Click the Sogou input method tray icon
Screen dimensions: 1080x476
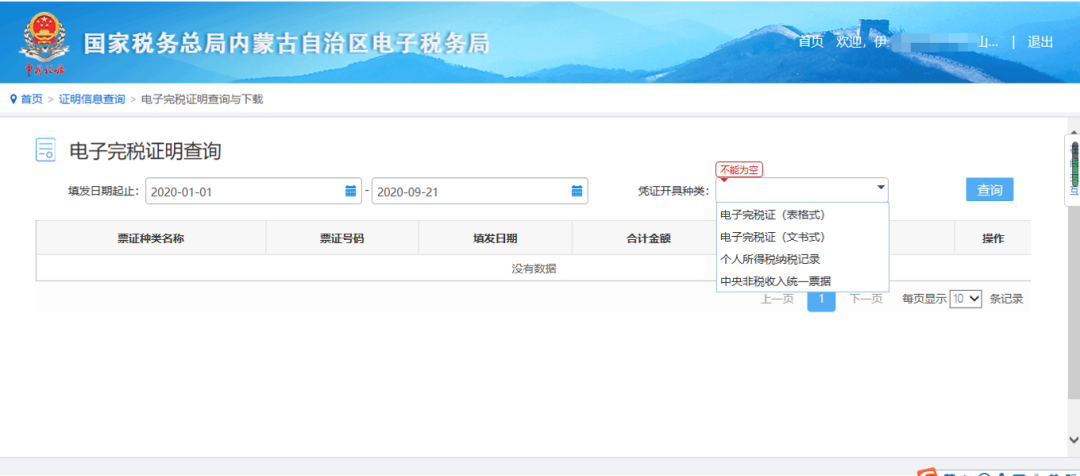pyautogui.click(x=926, y=473)
